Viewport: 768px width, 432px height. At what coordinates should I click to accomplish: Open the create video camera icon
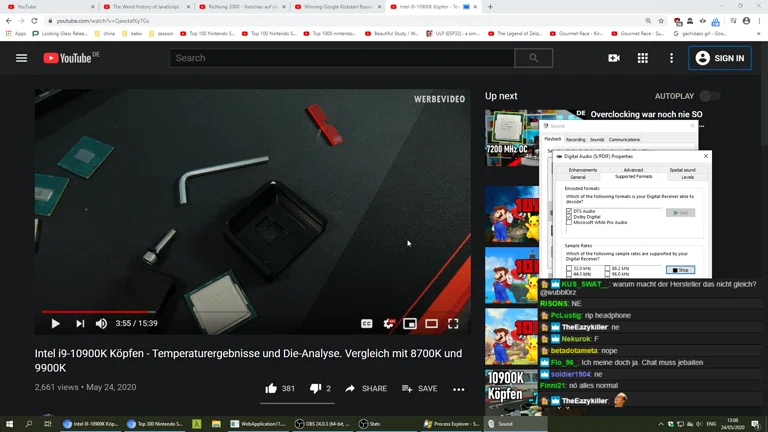tap(614, 58)
